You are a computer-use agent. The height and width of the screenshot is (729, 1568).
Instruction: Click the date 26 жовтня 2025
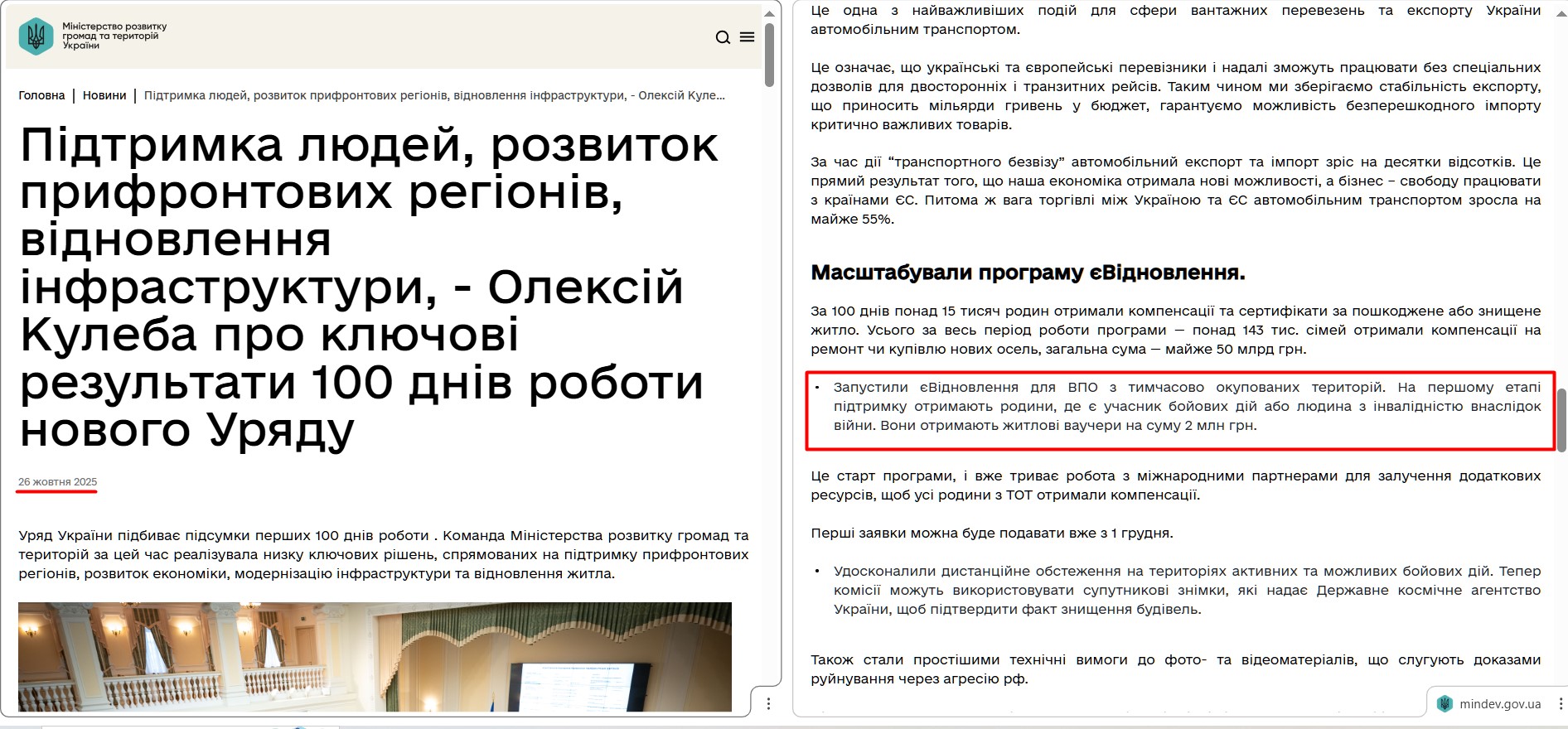pos(58,482)
